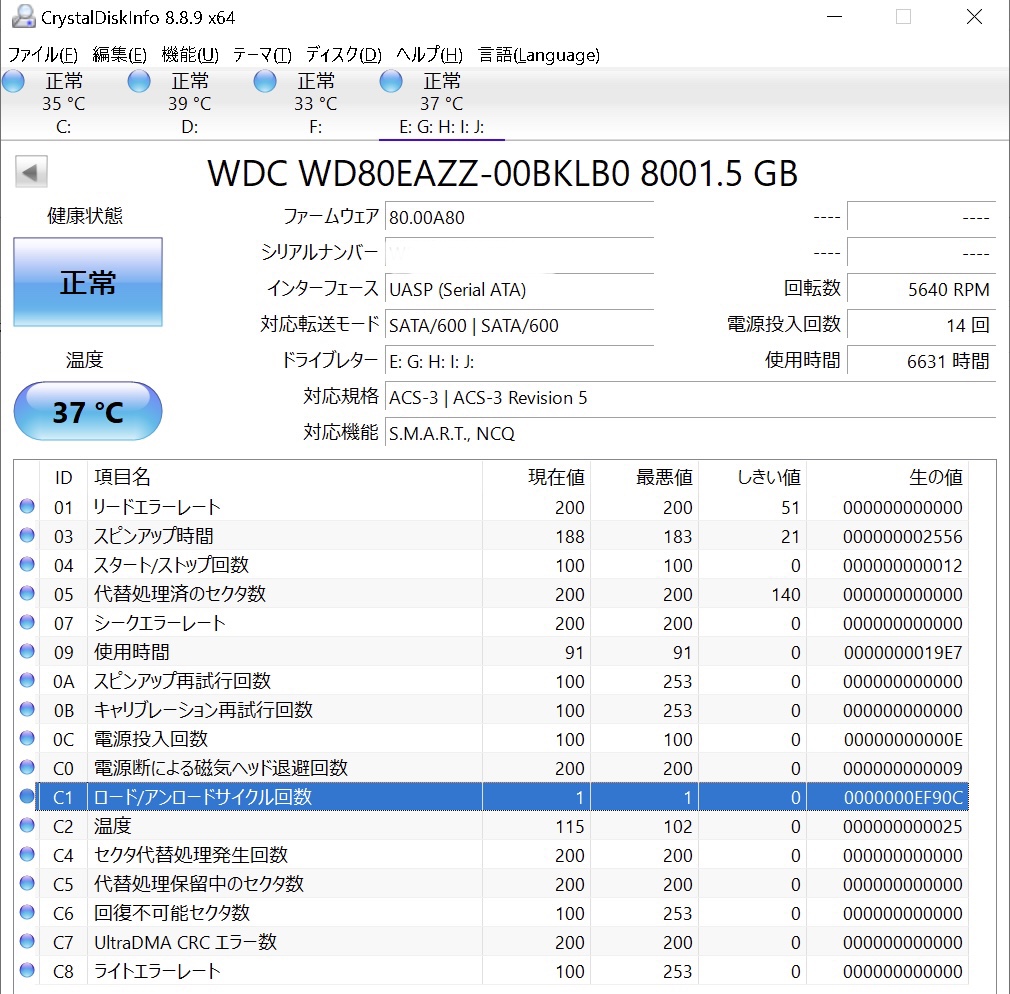The height and width of the screenshot is (994, 1010).
Task: Open the ファイル(F) menu
Action: 43,55
